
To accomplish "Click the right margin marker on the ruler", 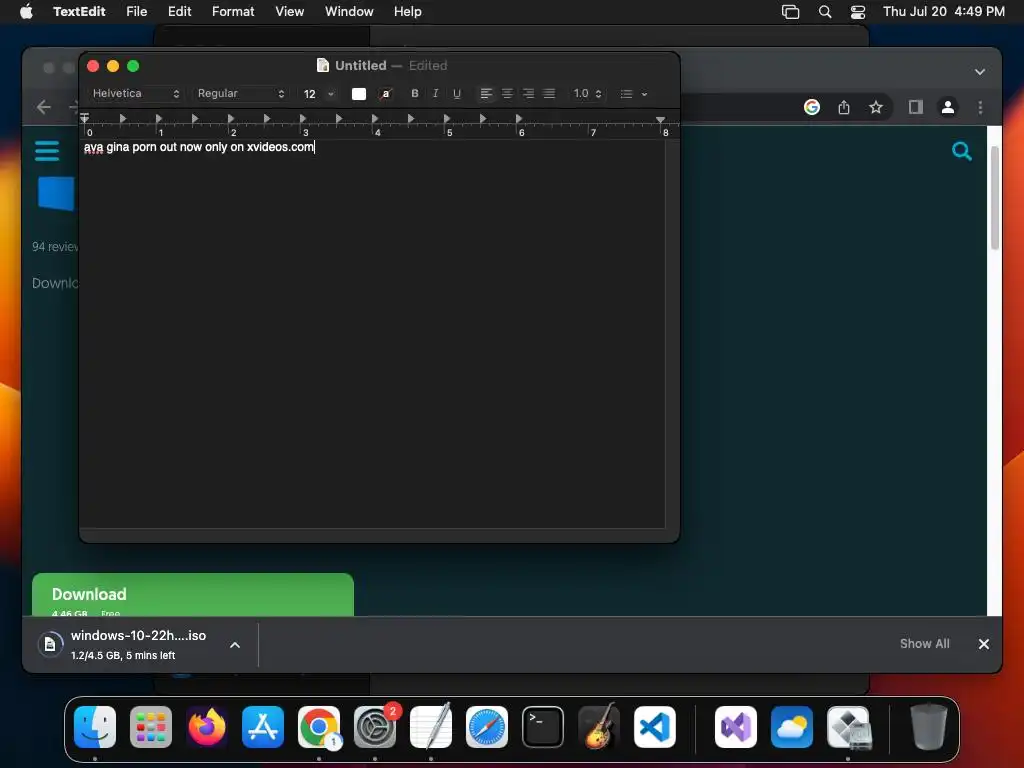I will [x=660, y=120].
